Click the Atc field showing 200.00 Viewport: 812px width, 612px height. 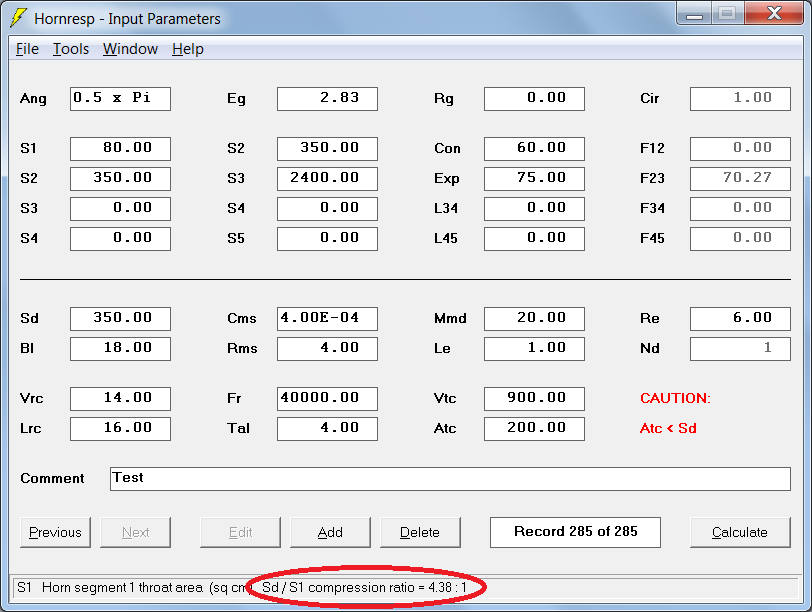coord(534,429)
